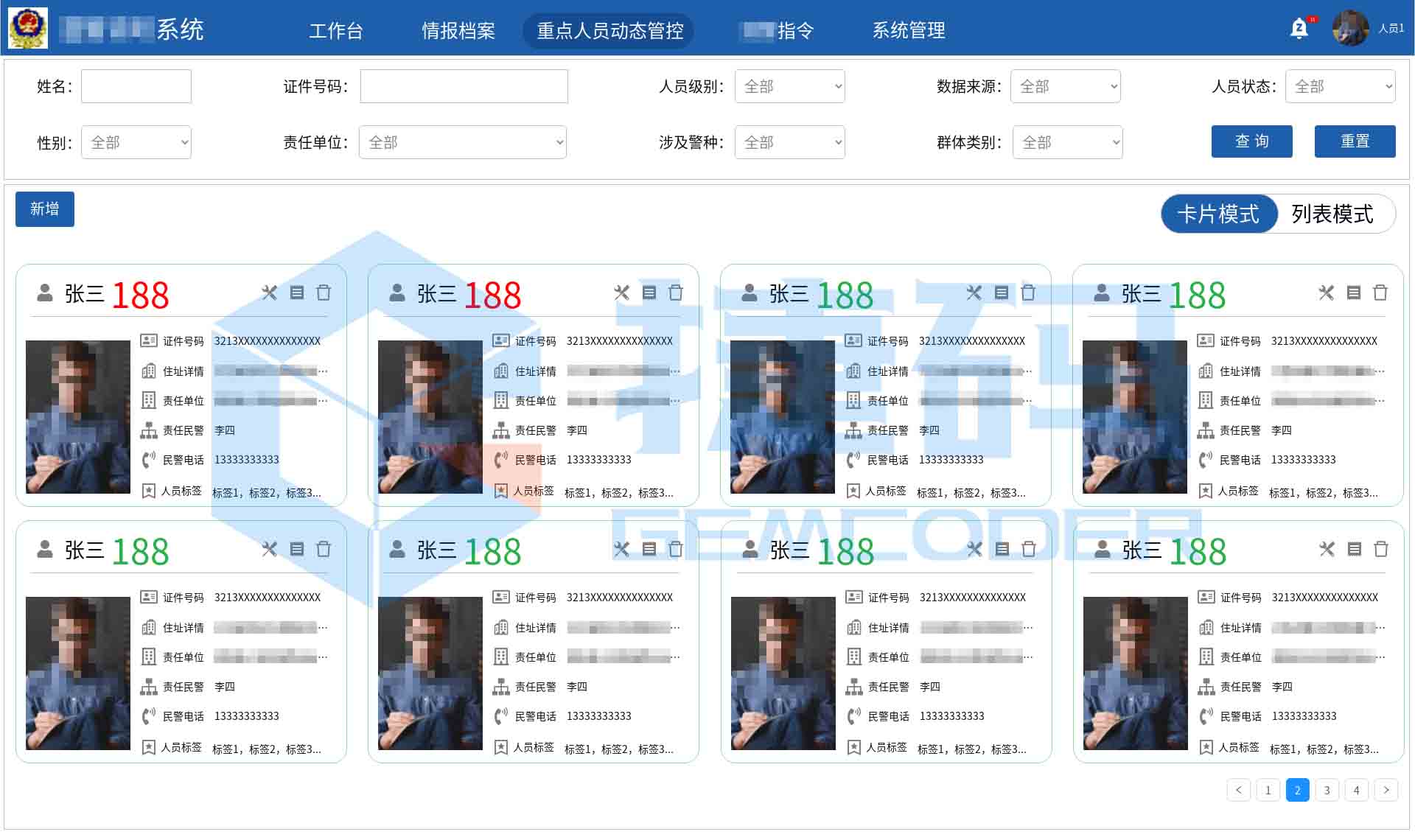Open the 群体类别 dropdown selector

pos(1067,141)
